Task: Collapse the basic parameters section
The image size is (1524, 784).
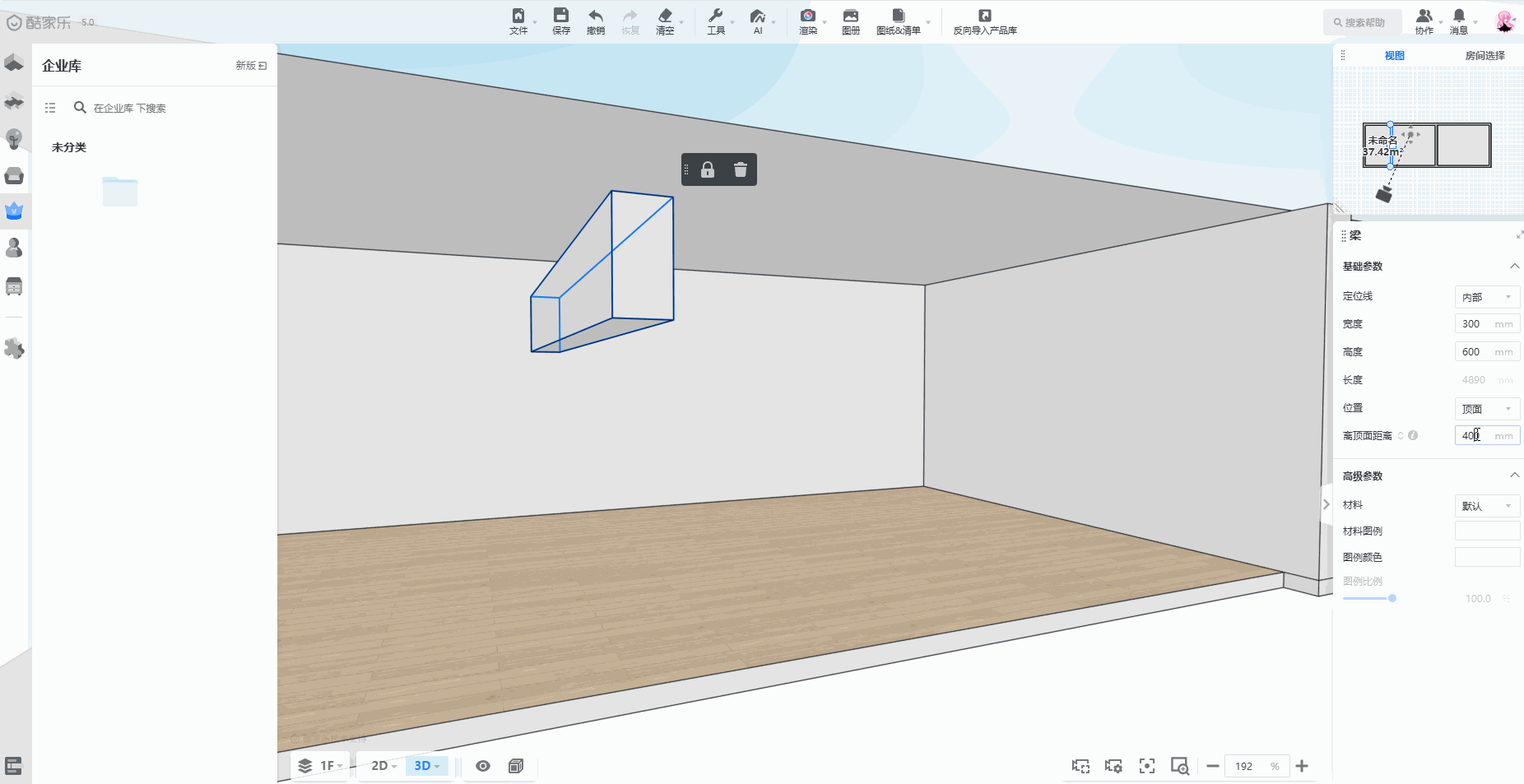Action: [x=1514, y=266]
